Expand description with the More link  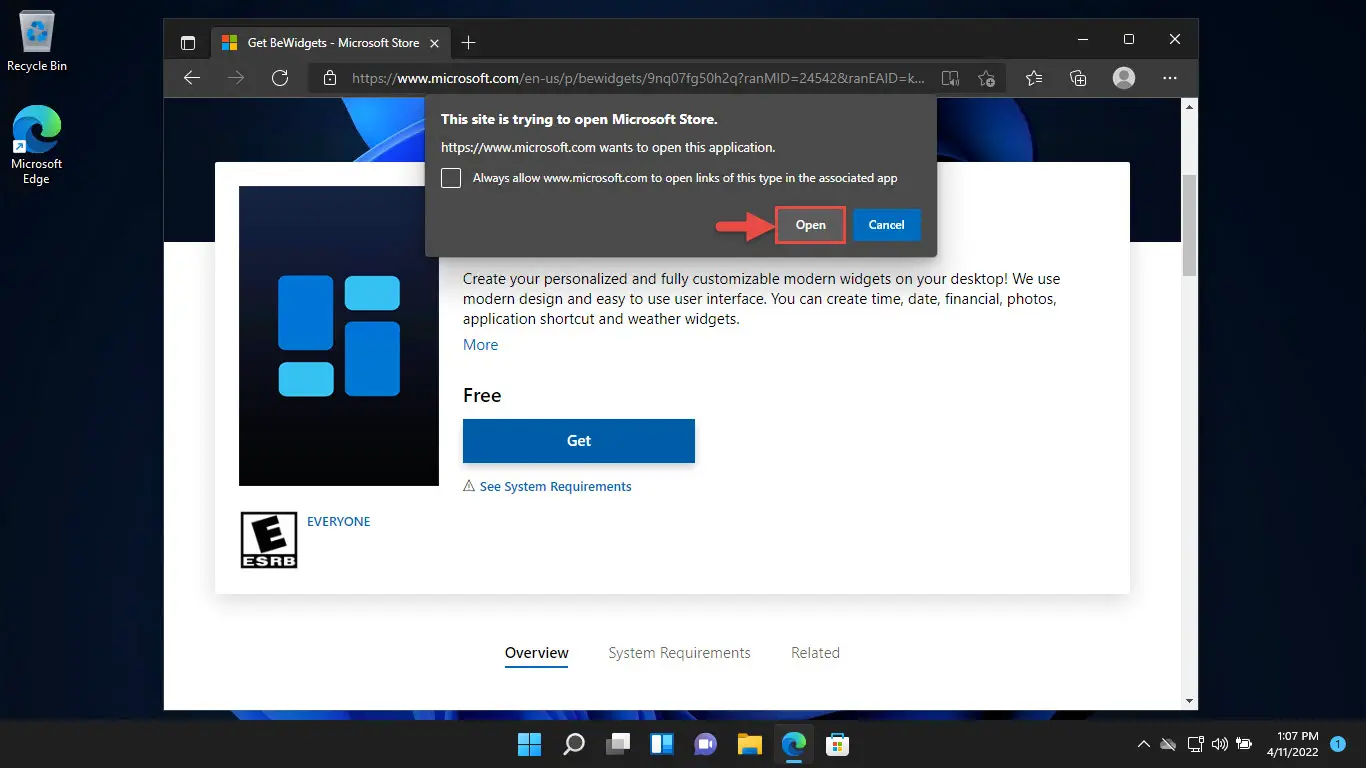pyautogui.click(x=480, y=344)
